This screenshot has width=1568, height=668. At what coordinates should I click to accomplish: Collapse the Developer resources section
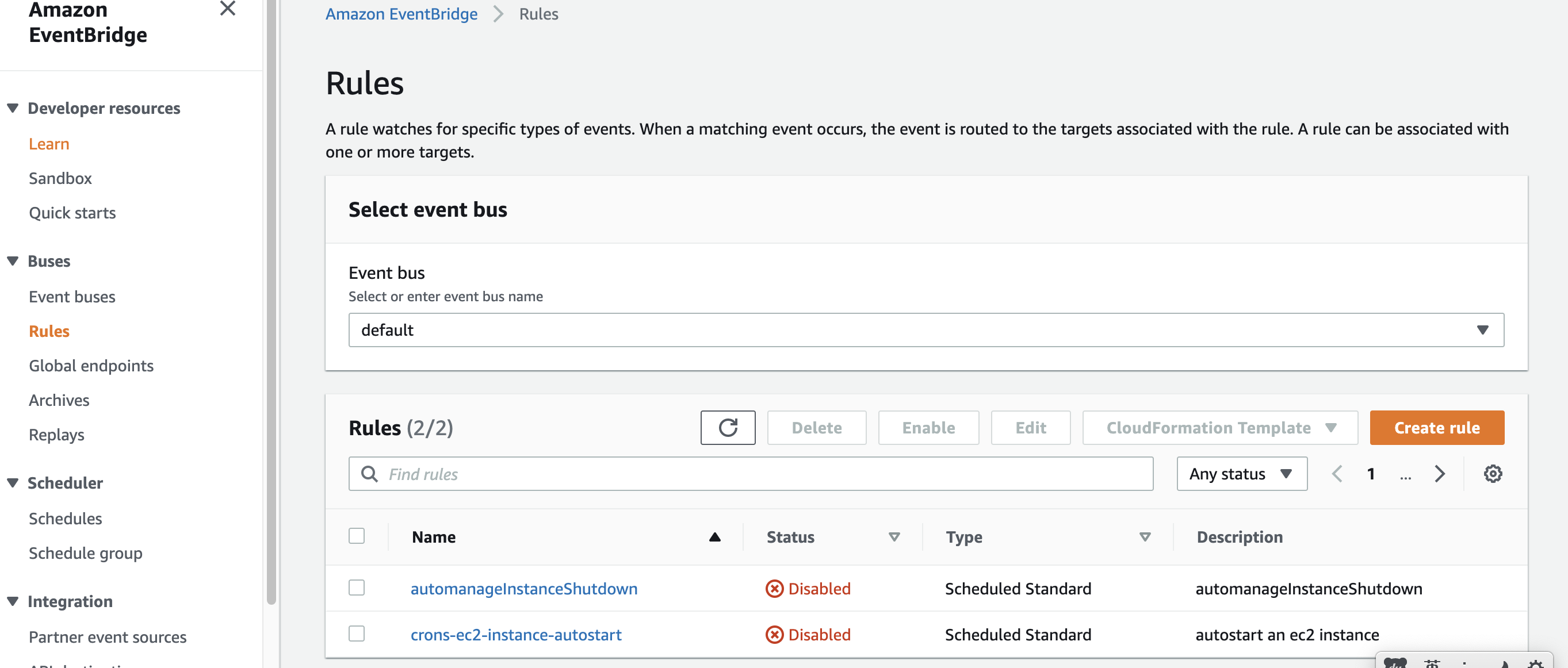pos(13,108)
